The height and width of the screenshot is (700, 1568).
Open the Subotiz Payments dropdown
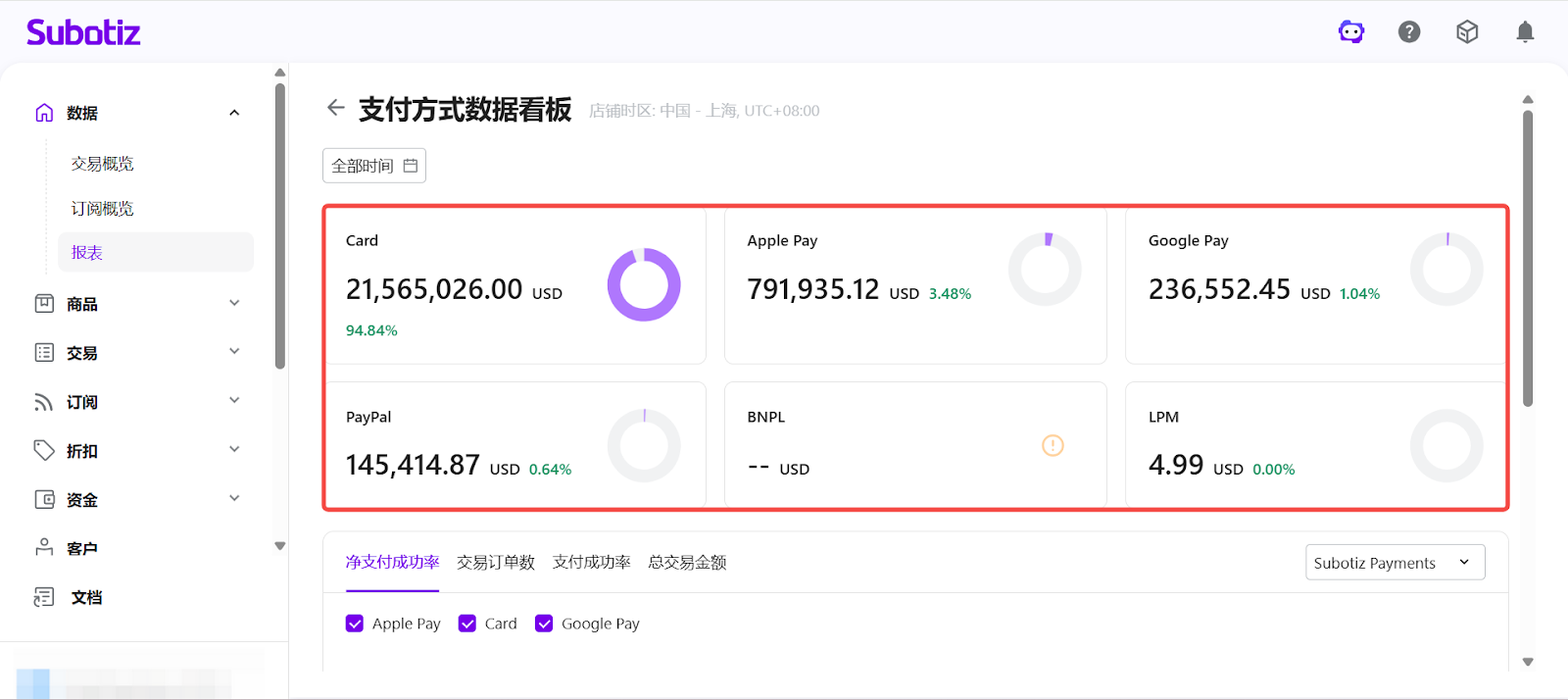1395,563
